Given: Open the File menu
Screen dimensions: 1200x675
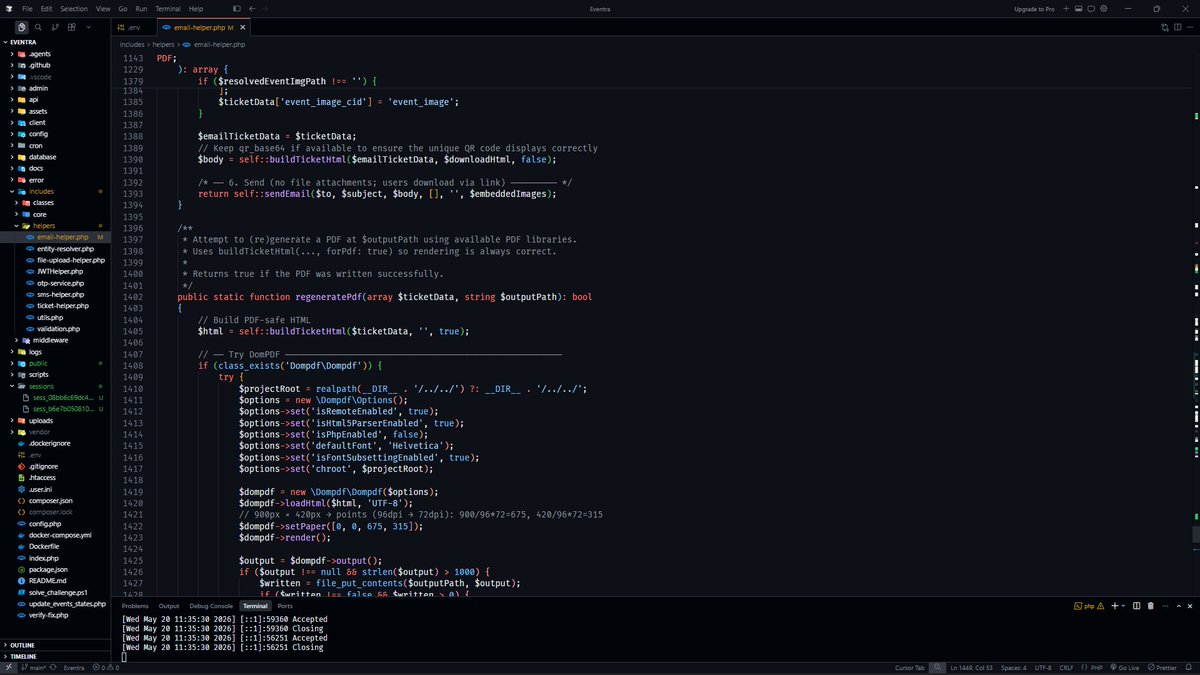Looking at the screenshot, I should pos(28,8).
